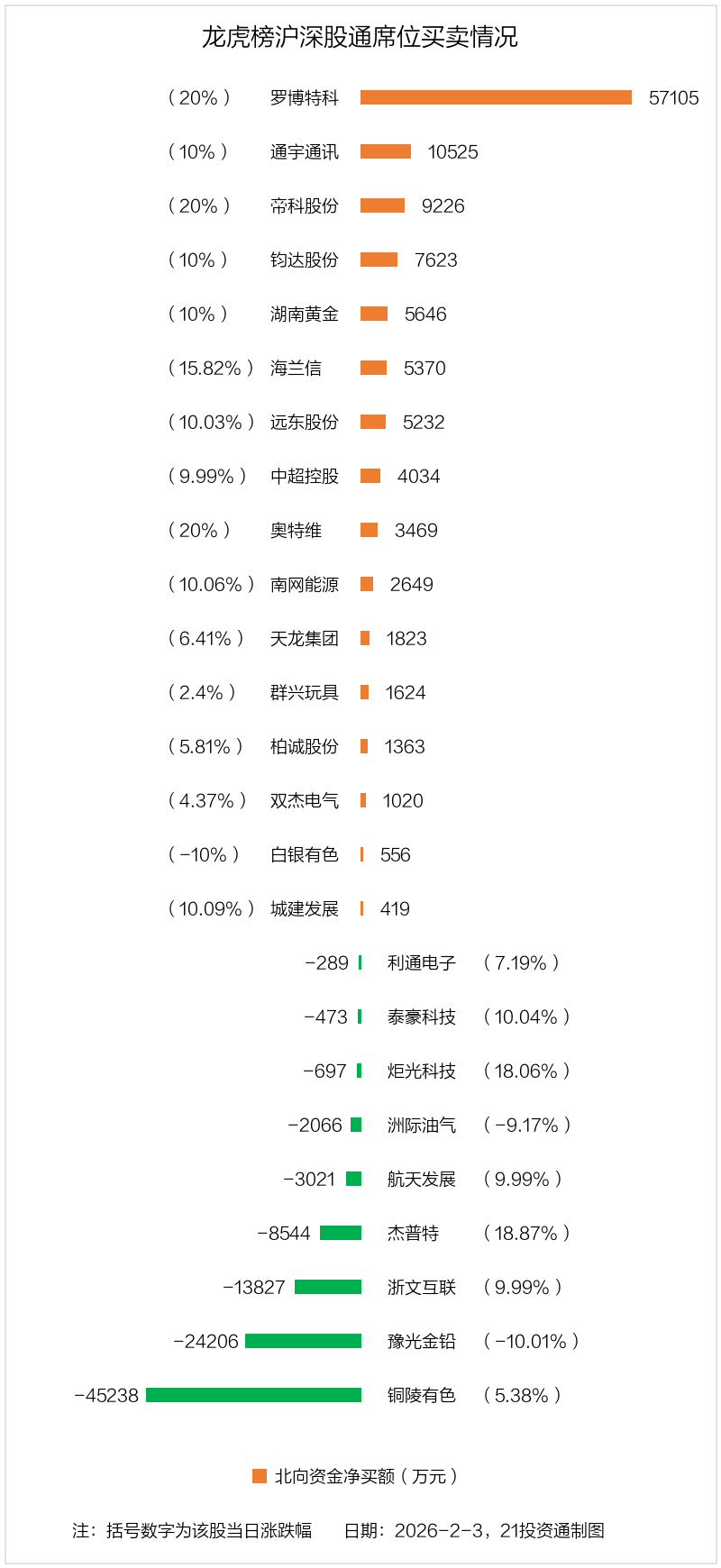This screenshot has width=721, height=1568.
Task: Click the date note 2026-2-3 in the footer
Action: [439, 1530]
